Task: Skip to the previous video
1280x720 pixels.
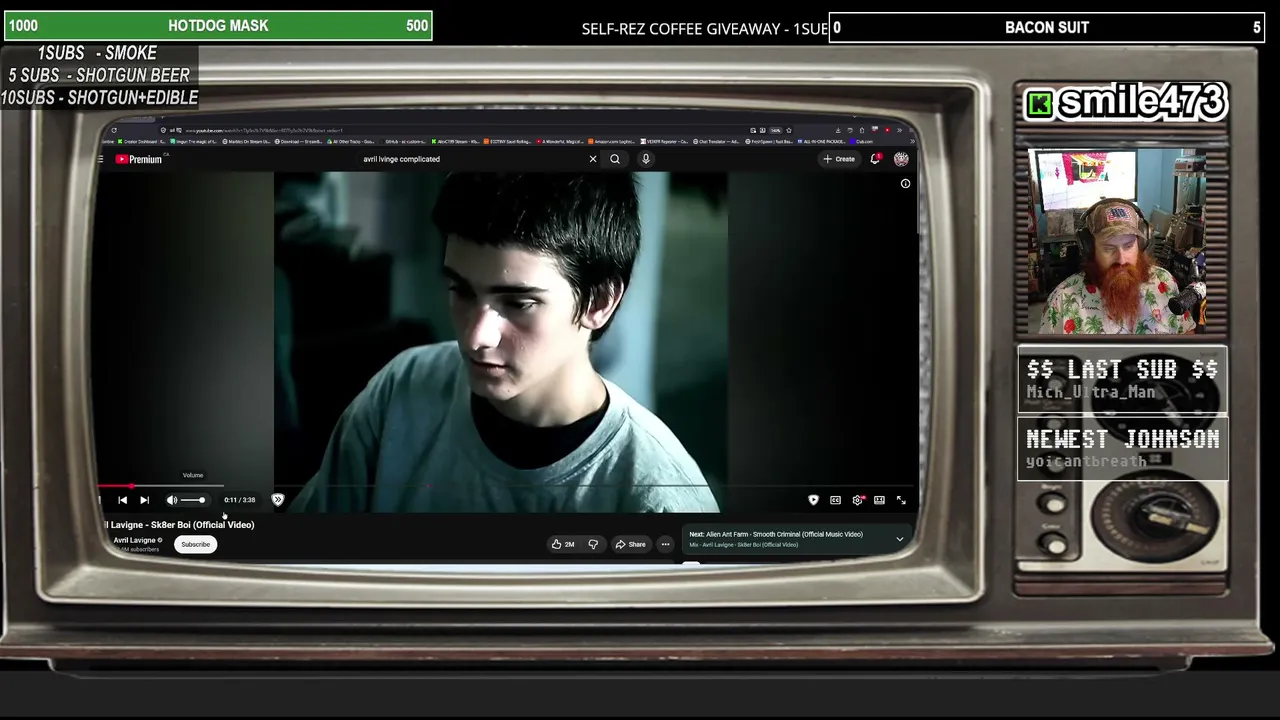Action: [x=122, y=500]
